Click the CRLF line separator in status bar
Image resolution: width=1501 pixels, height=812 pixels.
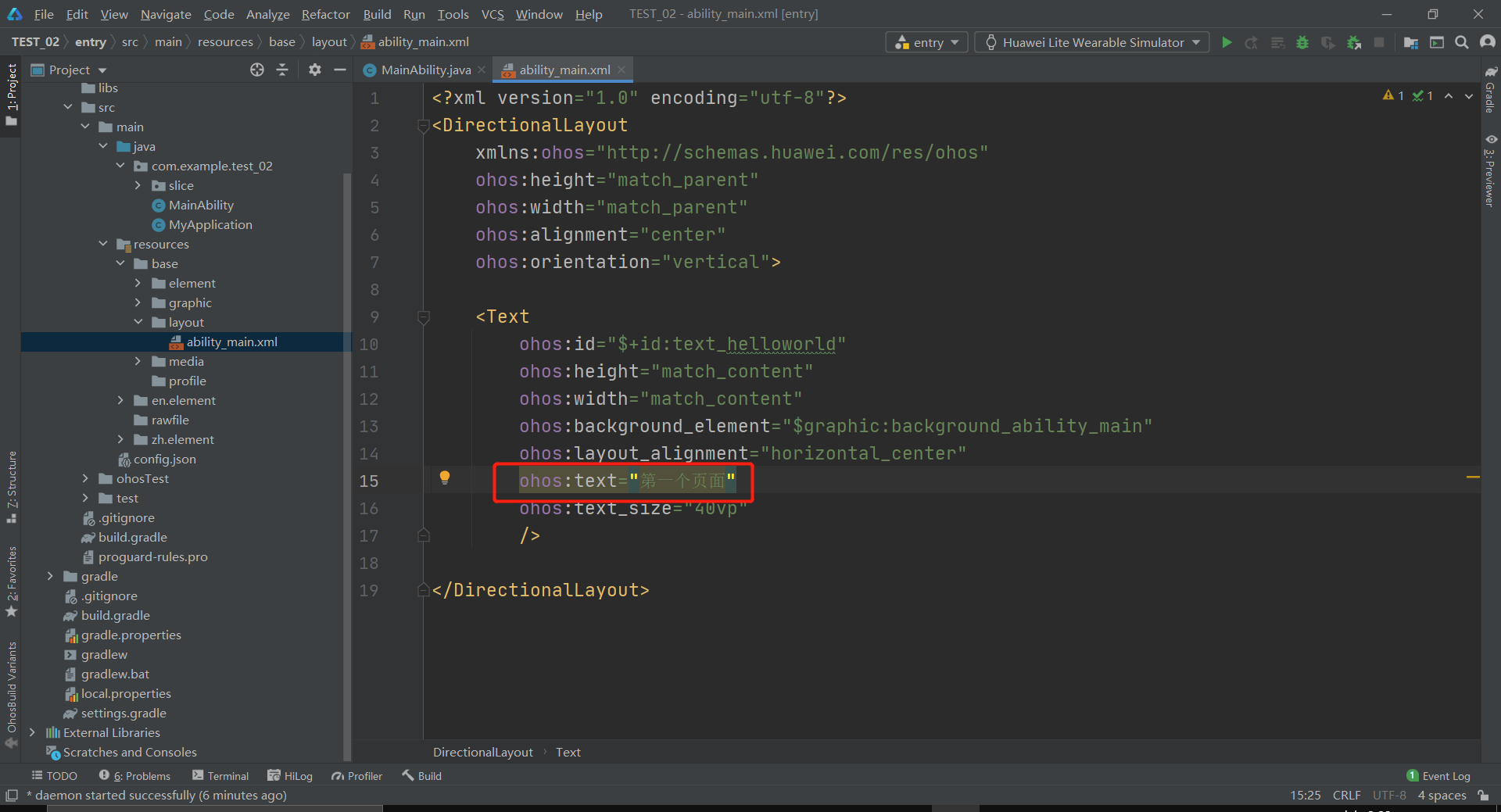click(1346, 795)
